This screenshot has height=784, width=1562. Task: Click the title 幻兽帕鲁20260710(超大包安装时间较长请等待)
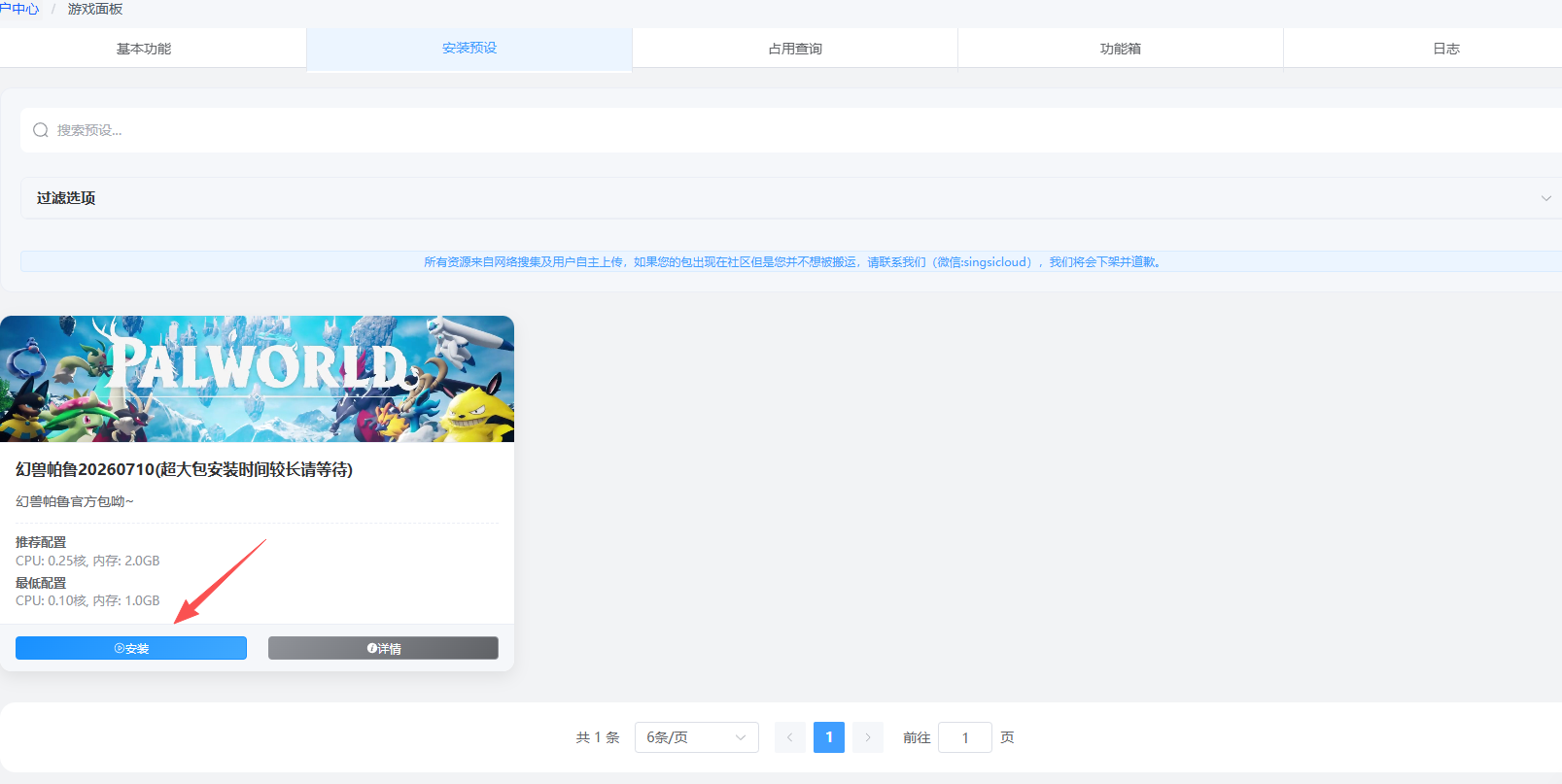pos(184,469)
